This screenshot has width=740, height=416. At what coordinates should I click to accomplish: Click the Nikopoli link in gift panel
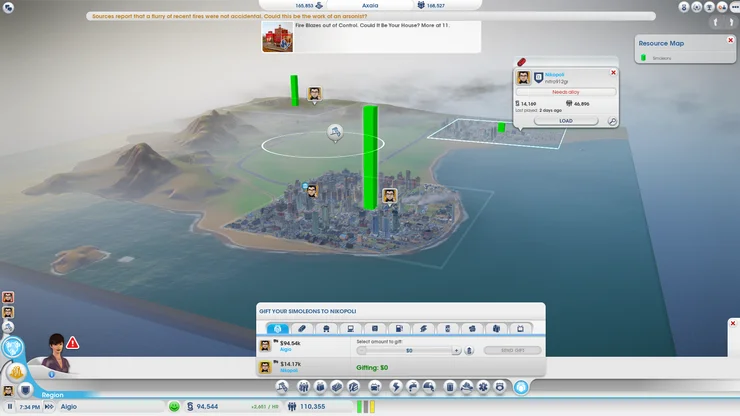tap(289, 370)
